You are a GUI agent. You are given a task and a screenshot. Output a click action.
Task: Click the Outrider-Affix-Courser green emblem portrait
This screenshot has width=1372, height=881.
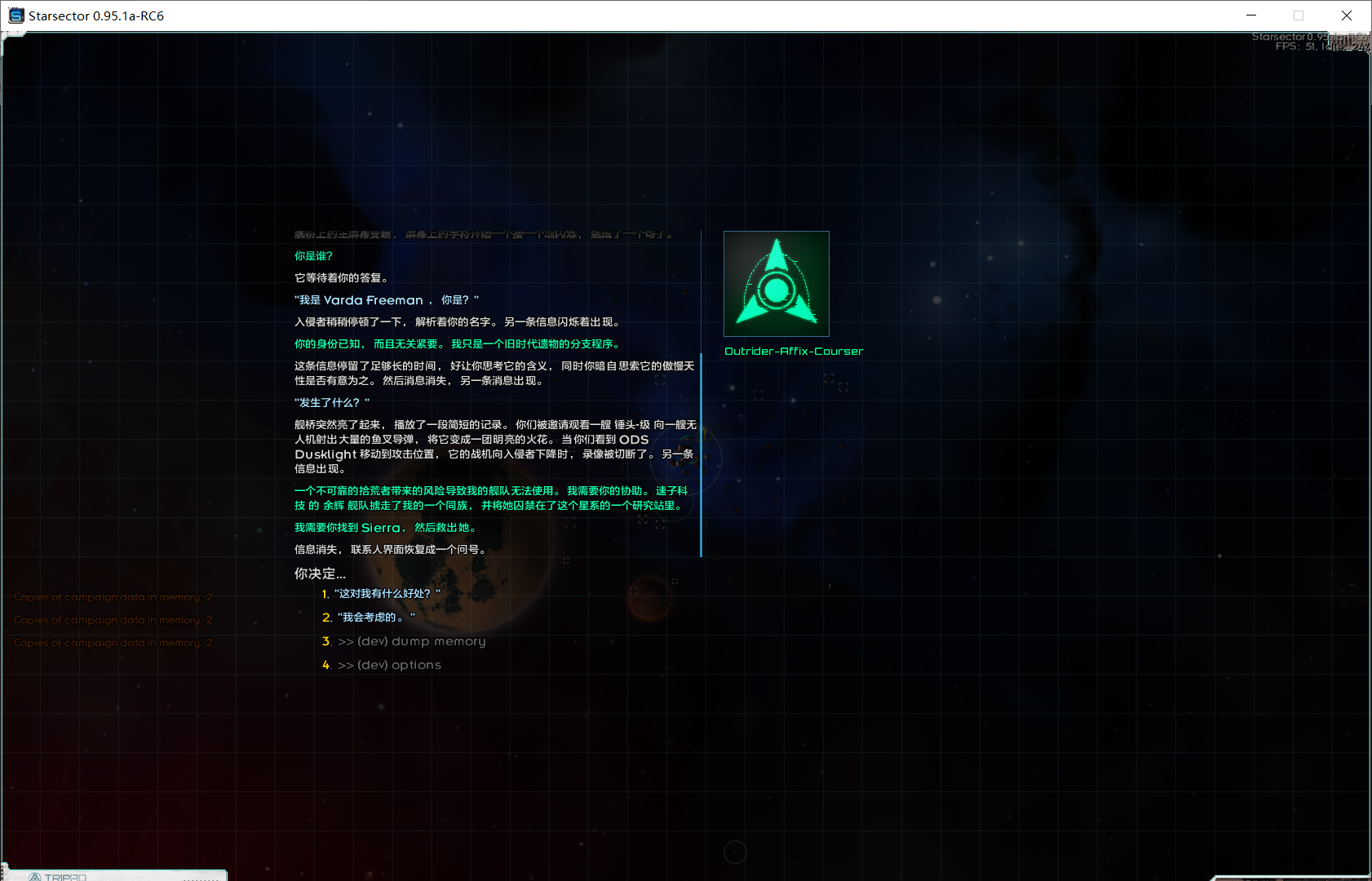776,284
